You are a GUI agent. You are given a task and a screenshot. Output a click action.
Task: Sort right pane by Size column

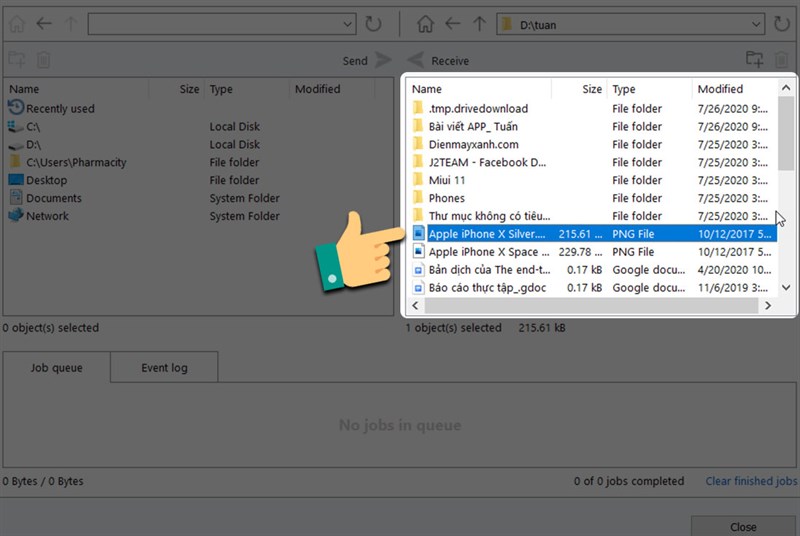click(592, 89)
